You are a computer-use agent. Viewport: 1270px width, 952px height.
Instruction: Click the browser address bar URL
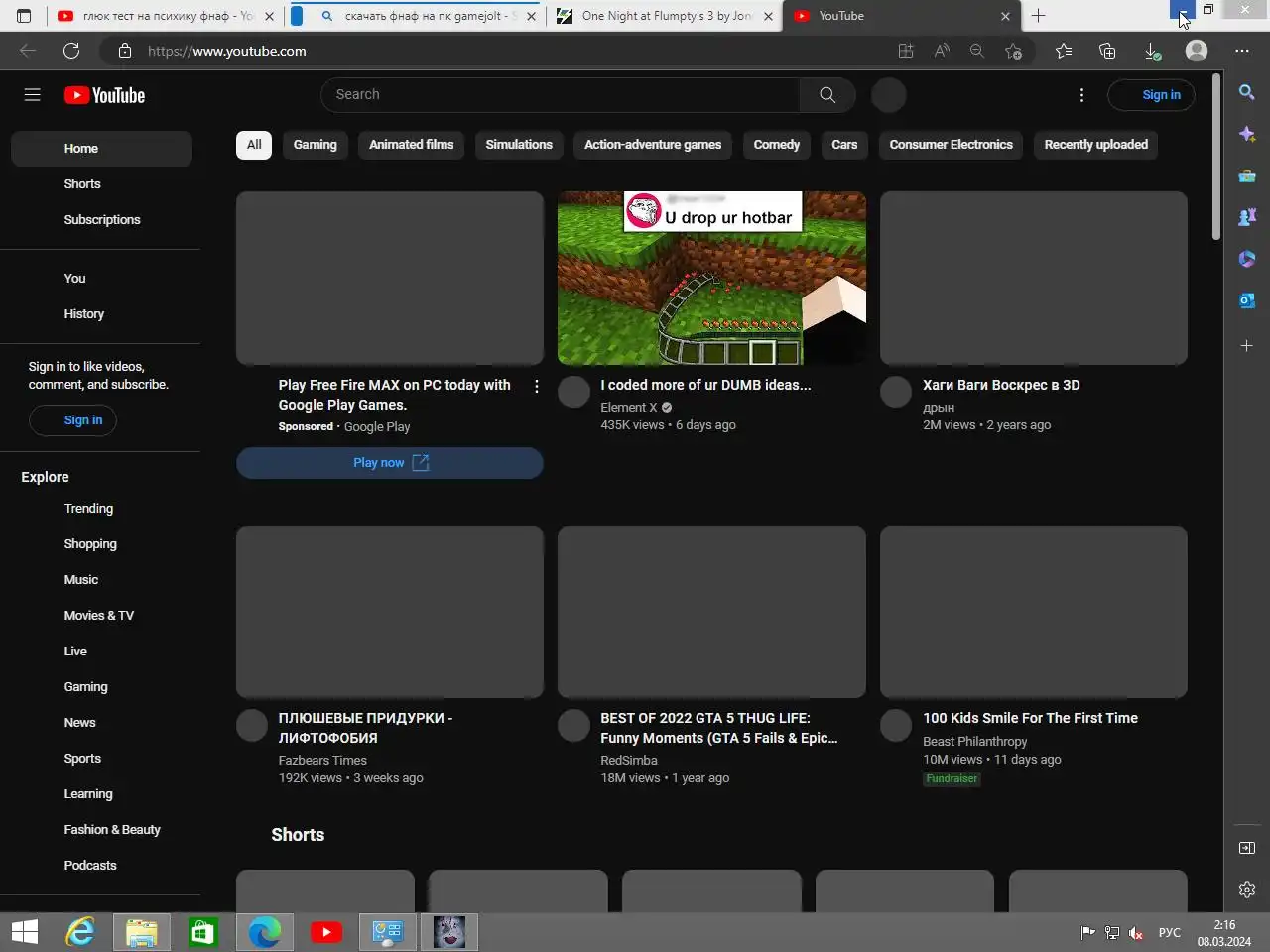[227, 51]
